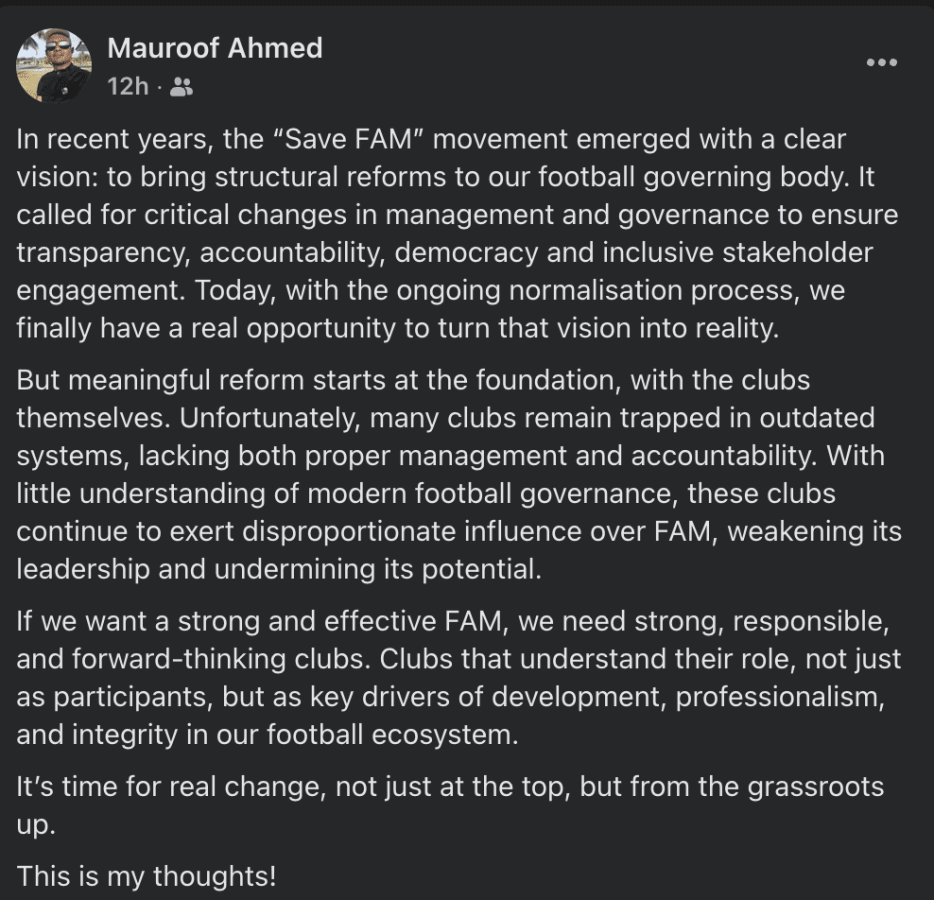Open the three-dot post options menu
Screen dimensions: 934x900
click(881, 62)
